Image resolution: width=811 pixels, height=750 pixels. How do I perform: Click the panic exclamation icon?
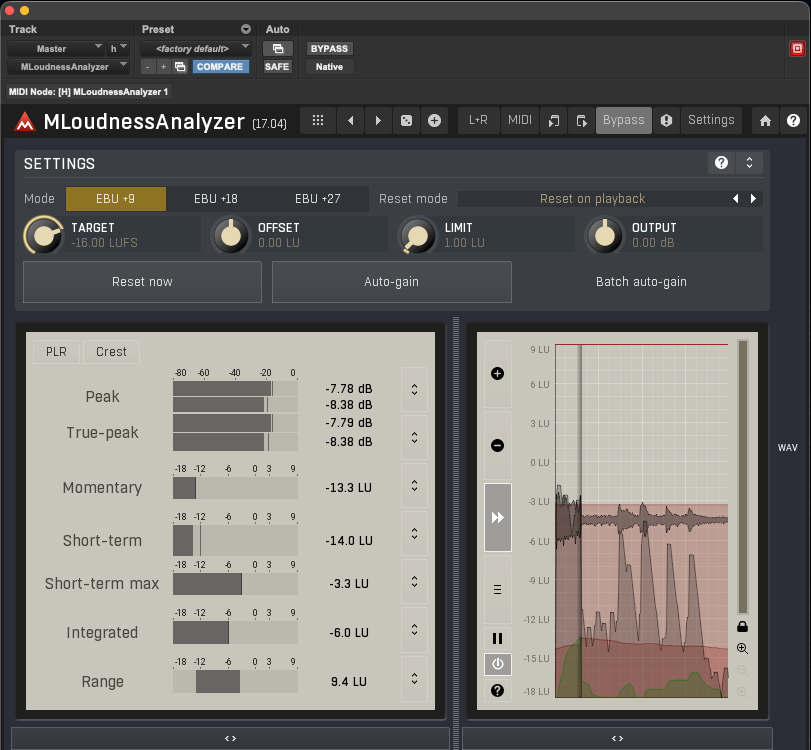click(x=666, y=121)
